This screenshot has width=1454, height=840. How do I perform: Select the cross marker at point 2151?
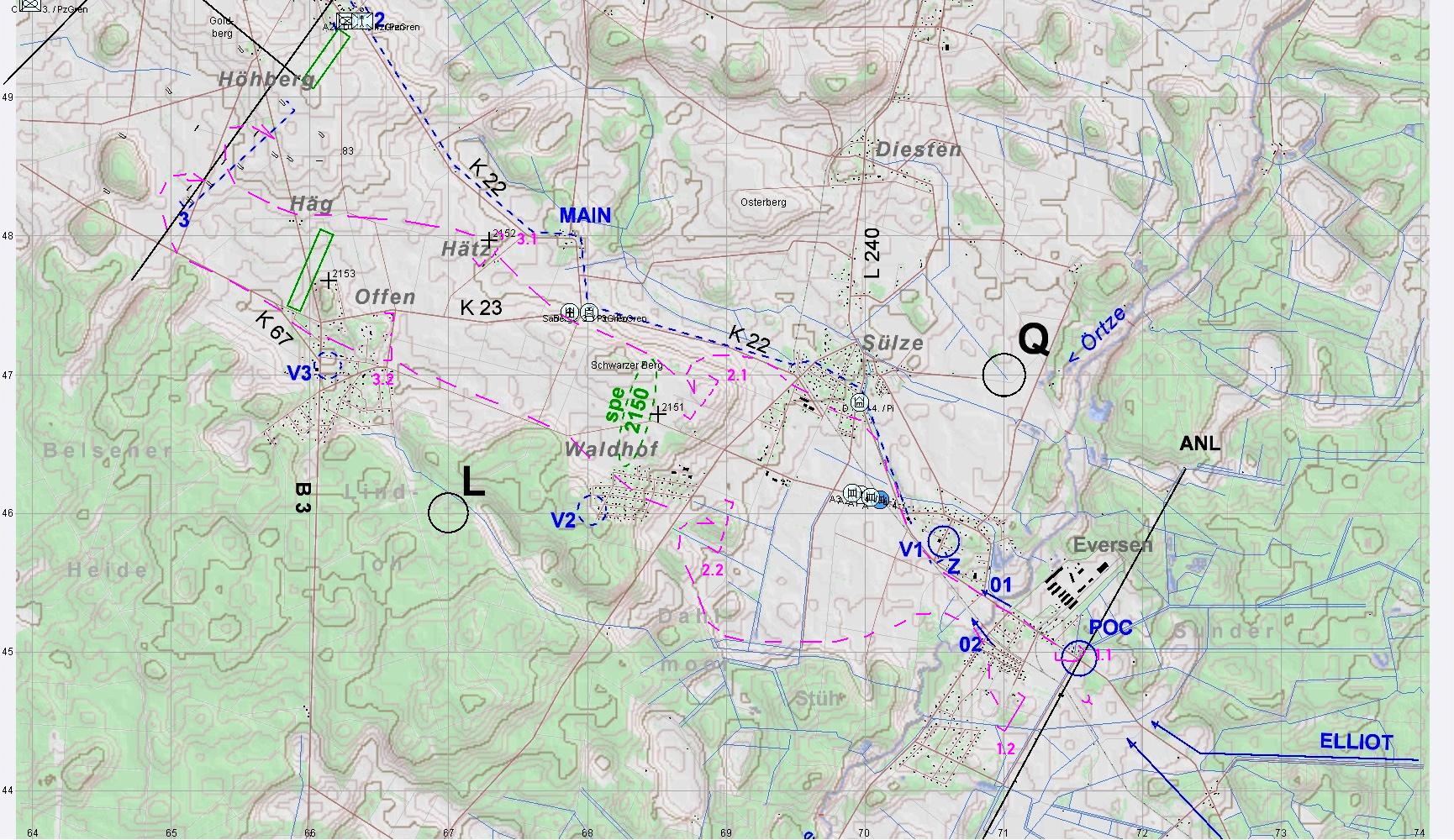tap(658, 413)
